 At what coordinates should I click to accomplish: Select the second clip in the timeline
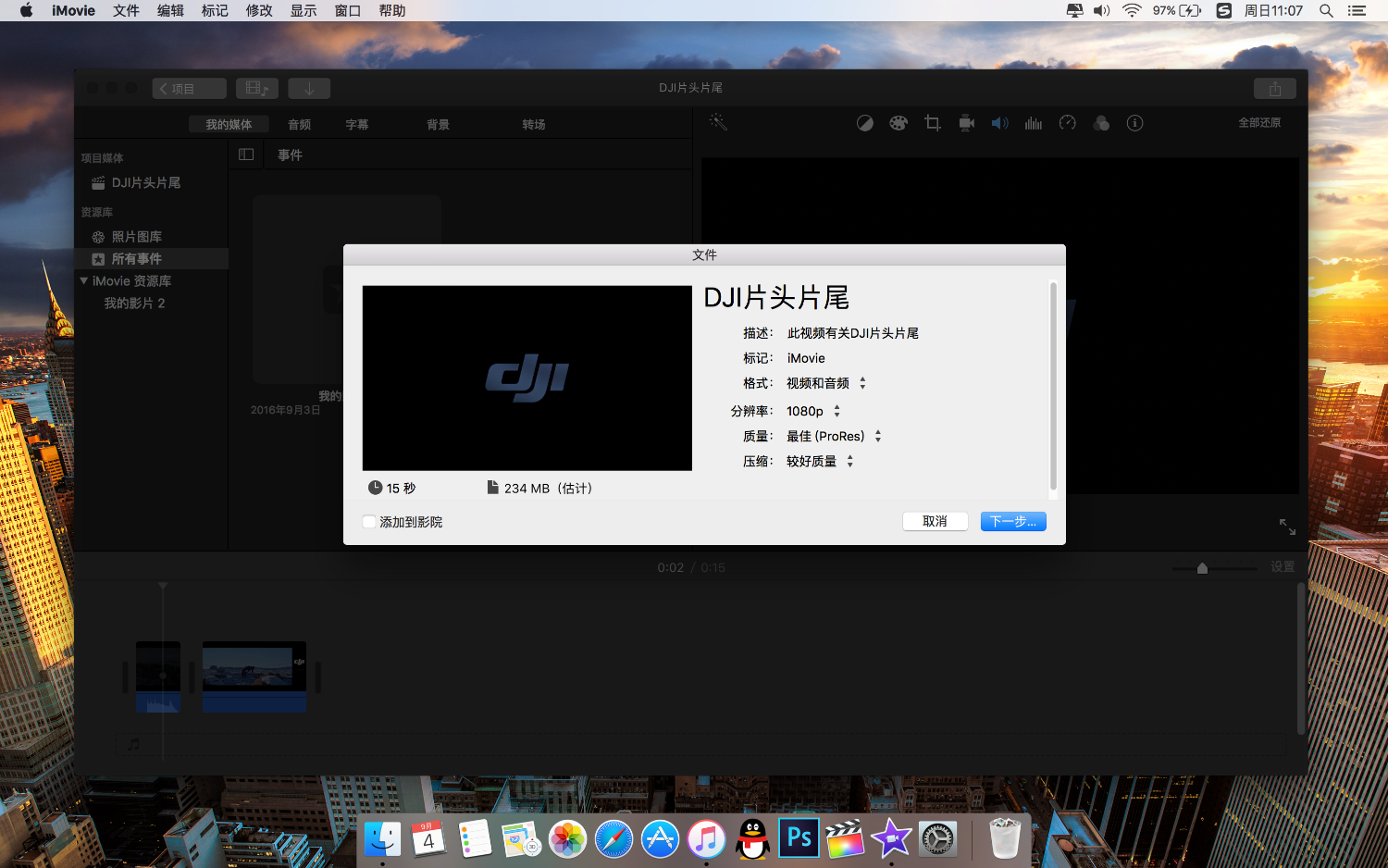click(254, 676)
